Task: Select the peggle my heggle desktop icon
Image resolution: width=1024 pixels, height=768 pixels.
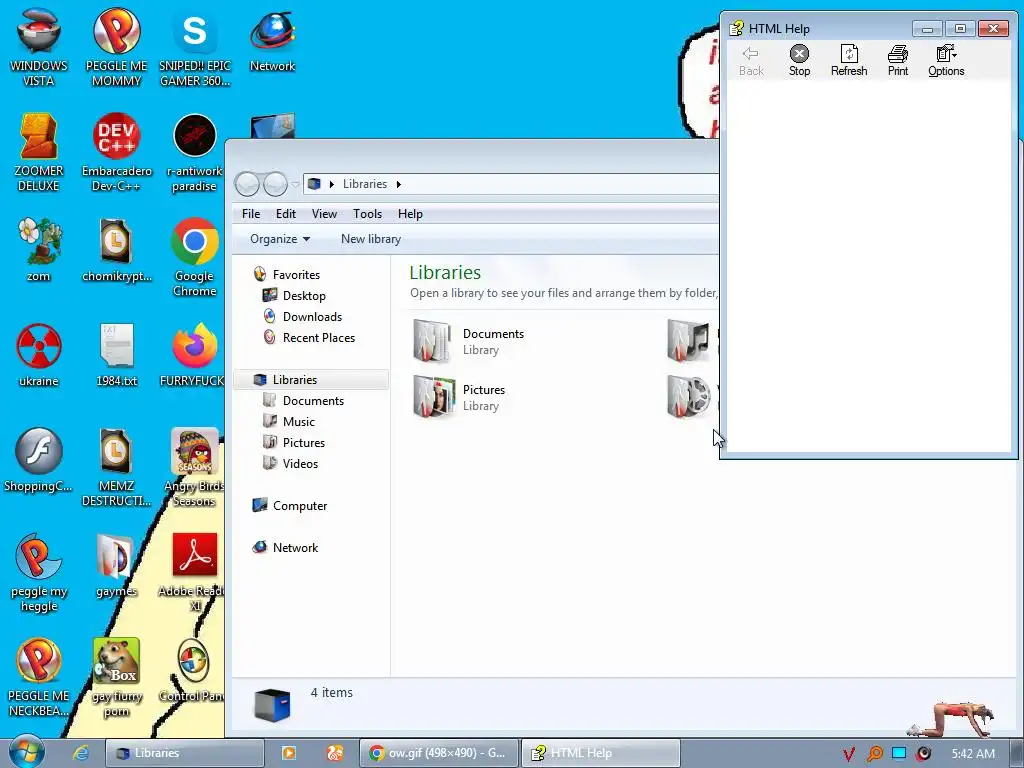Action: [39, 573]
